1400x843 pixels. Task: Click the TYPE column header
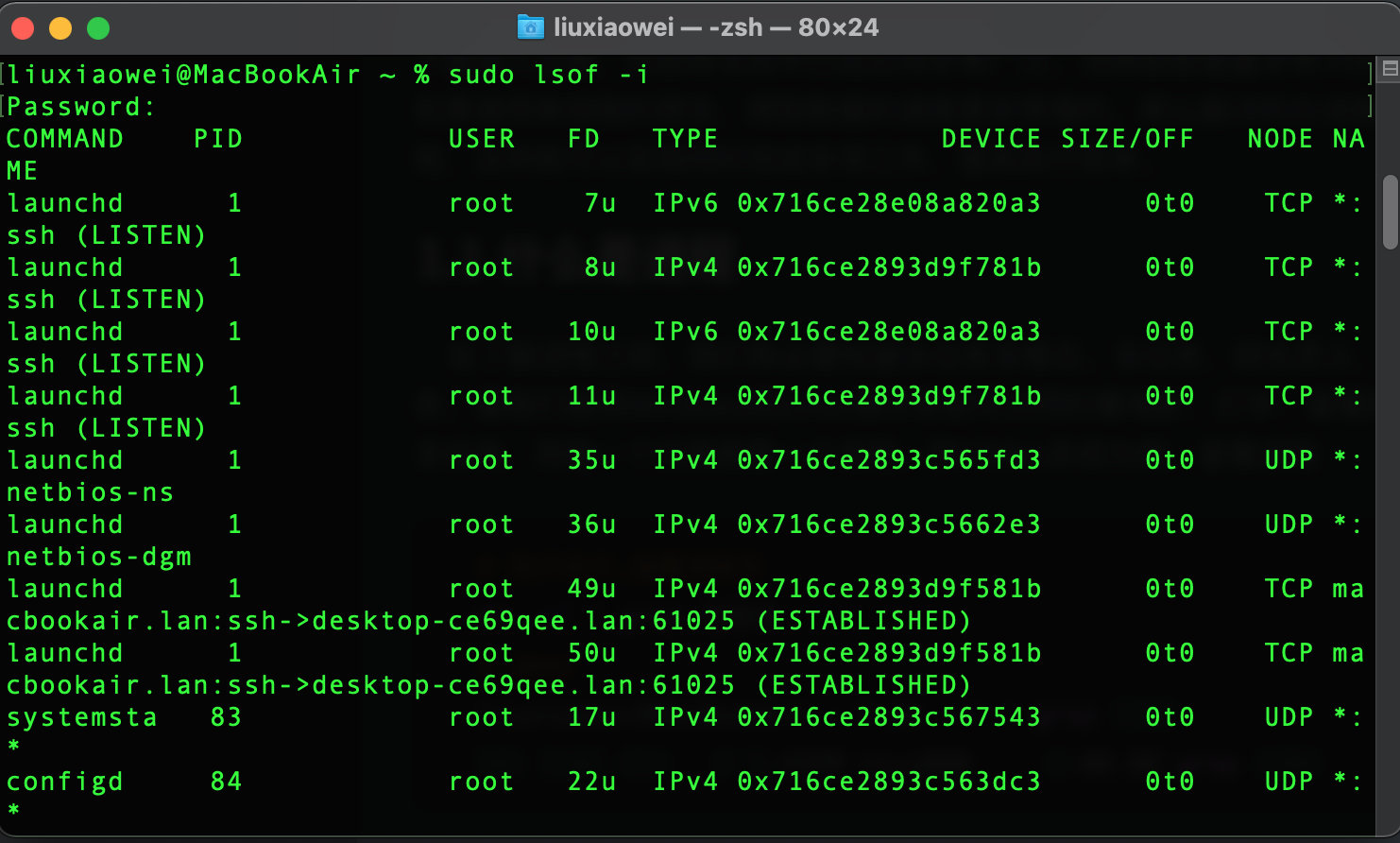pyautogui.click(x=686, y=139)
